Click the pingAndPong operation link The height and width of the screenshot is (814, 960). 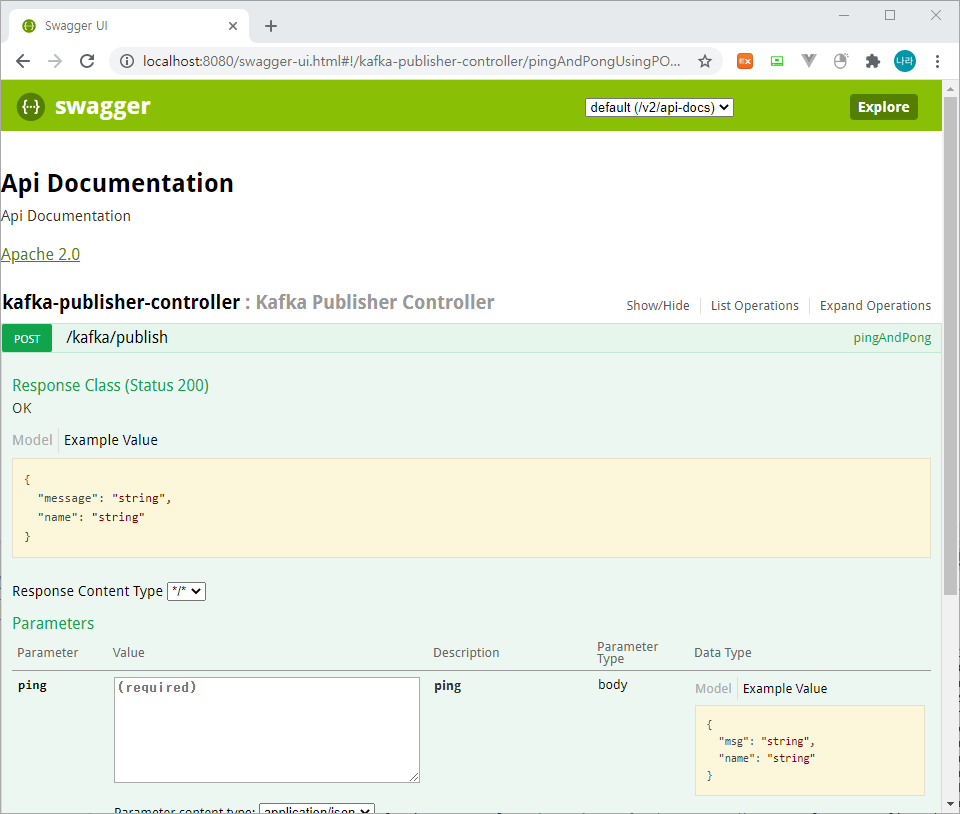tap(892, 338)
